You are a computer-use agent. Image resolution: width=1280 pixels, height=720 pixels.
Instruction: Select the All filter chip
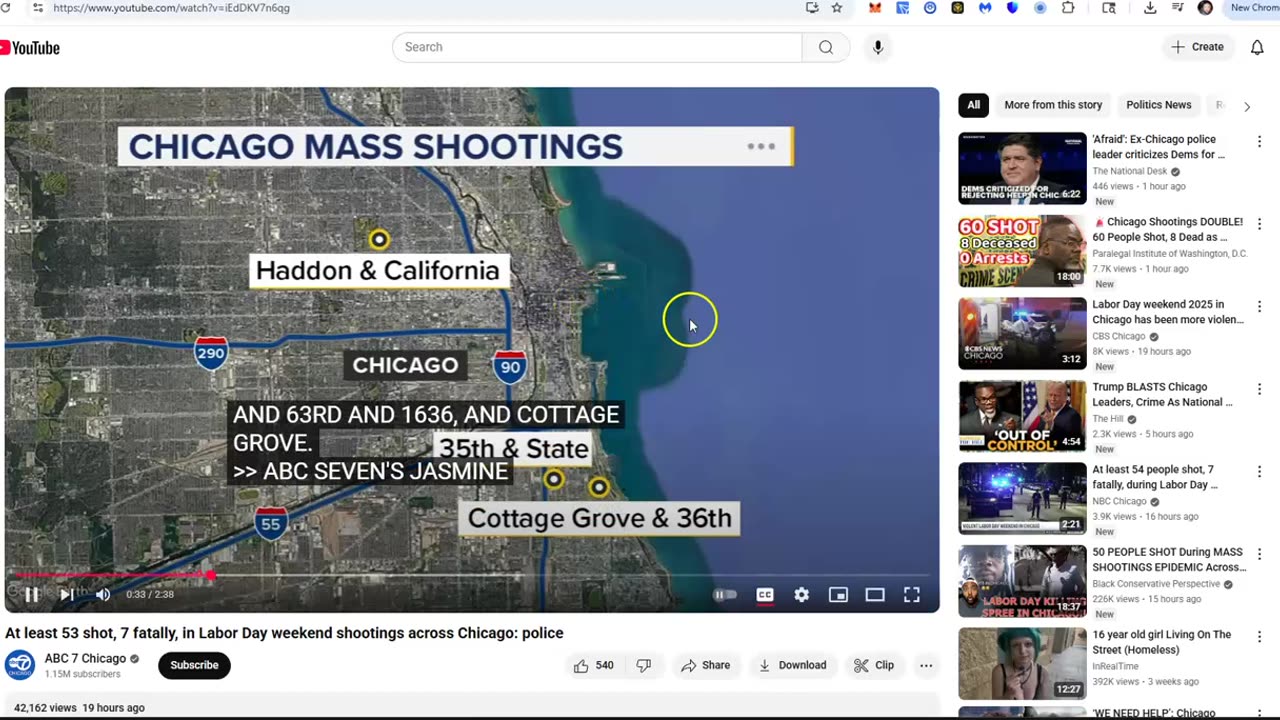click(x=973, y=105)
